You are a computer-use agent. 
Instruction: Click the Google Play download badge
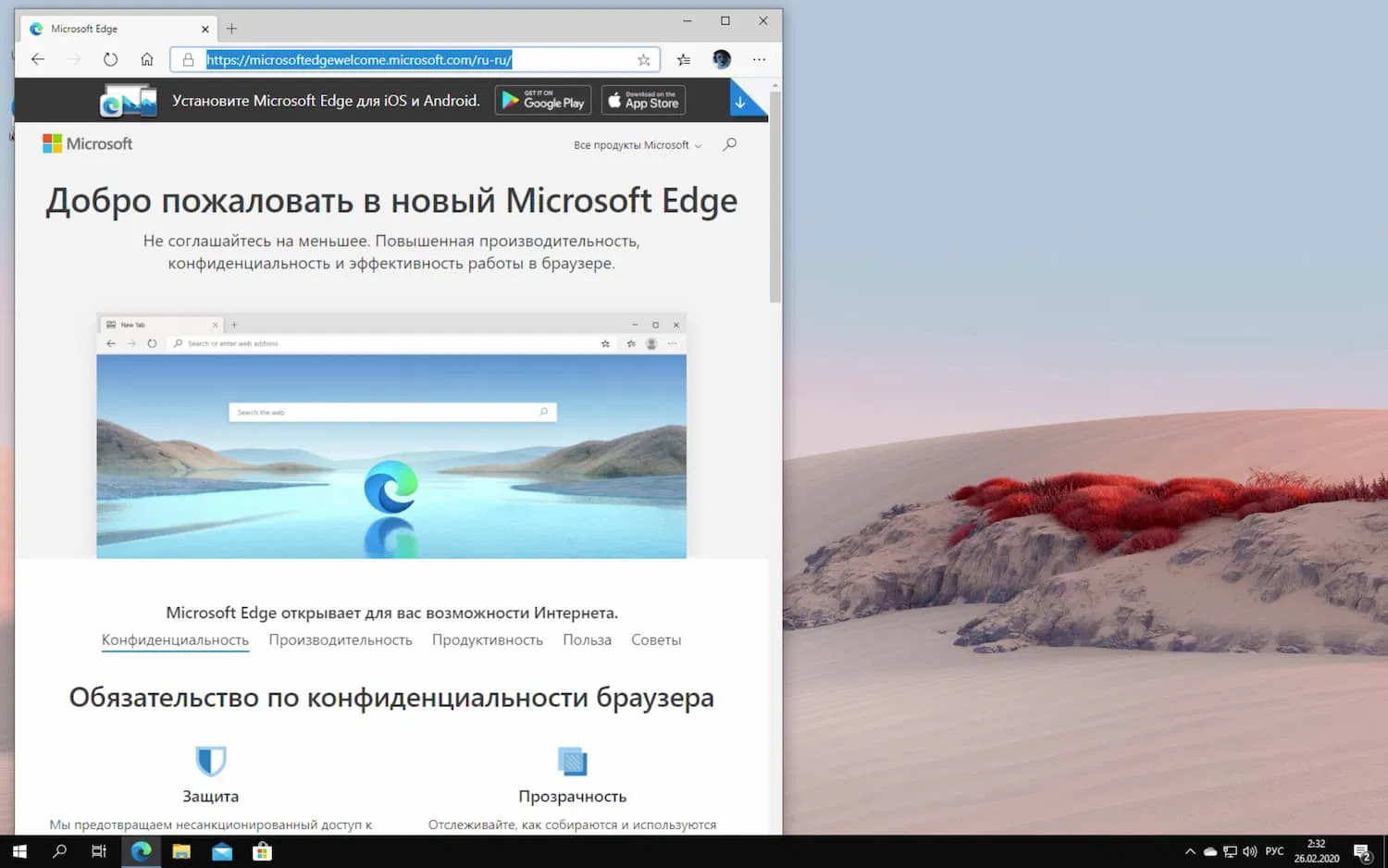pyautogui.click(x=542, y=100)
